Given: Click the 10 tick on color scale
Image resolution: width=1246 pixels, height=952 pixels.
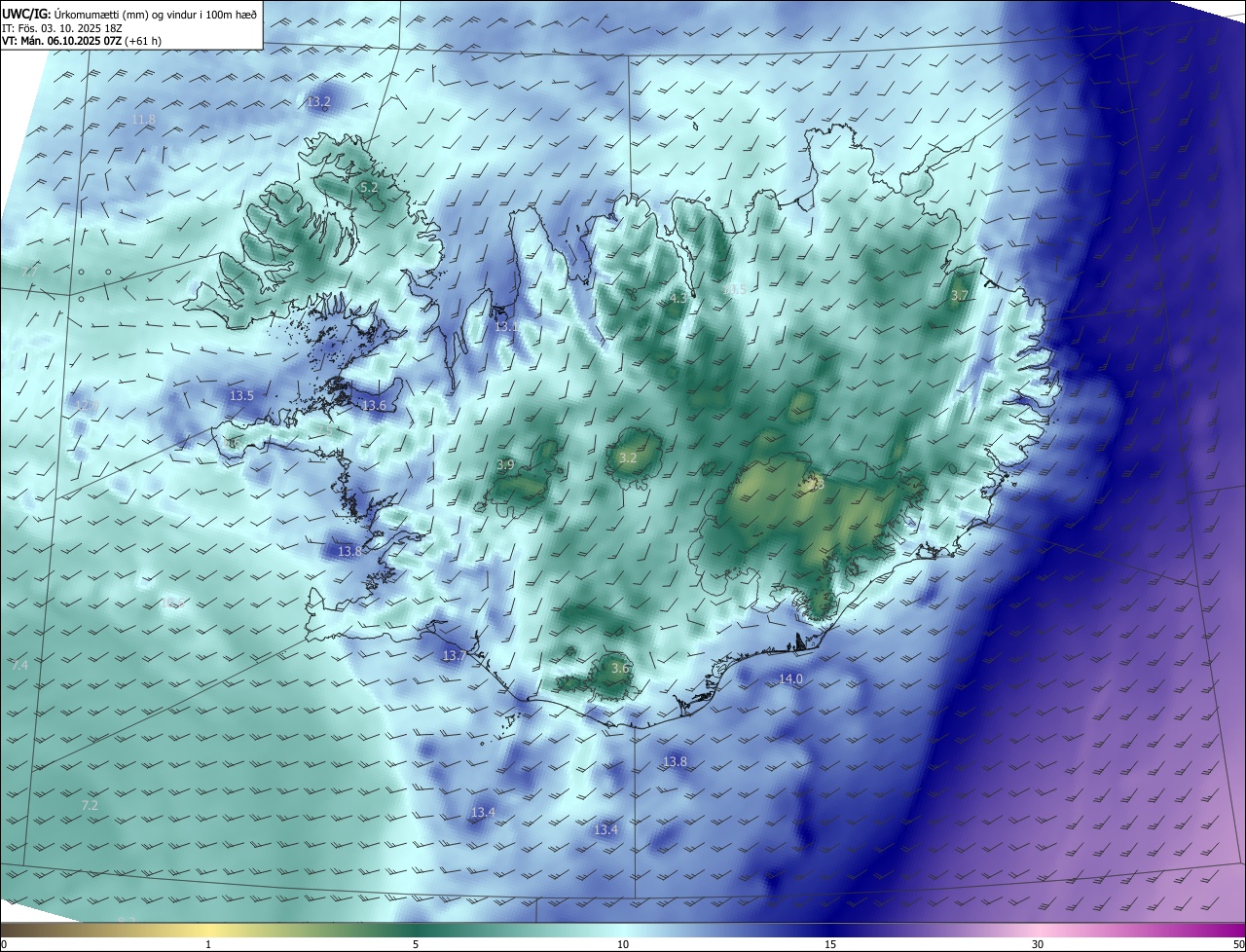Looking at the screenshot, I should 623,944.
